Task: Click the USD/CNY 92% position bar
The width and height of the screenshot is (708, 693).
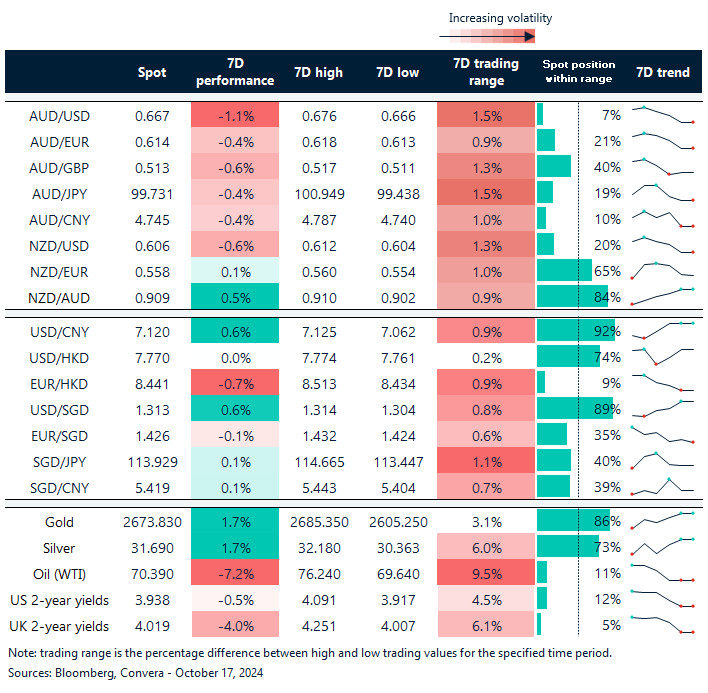Action: pos(576,330)
